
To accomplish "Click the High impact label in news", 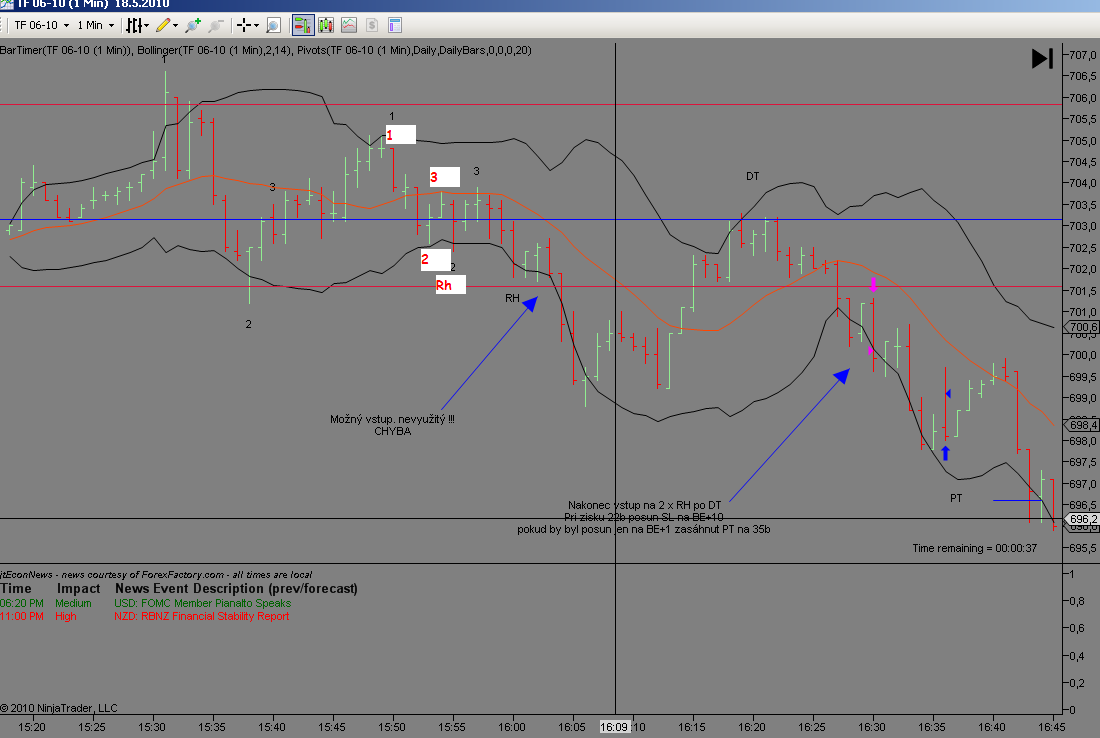I will click(x=66, y=617).
